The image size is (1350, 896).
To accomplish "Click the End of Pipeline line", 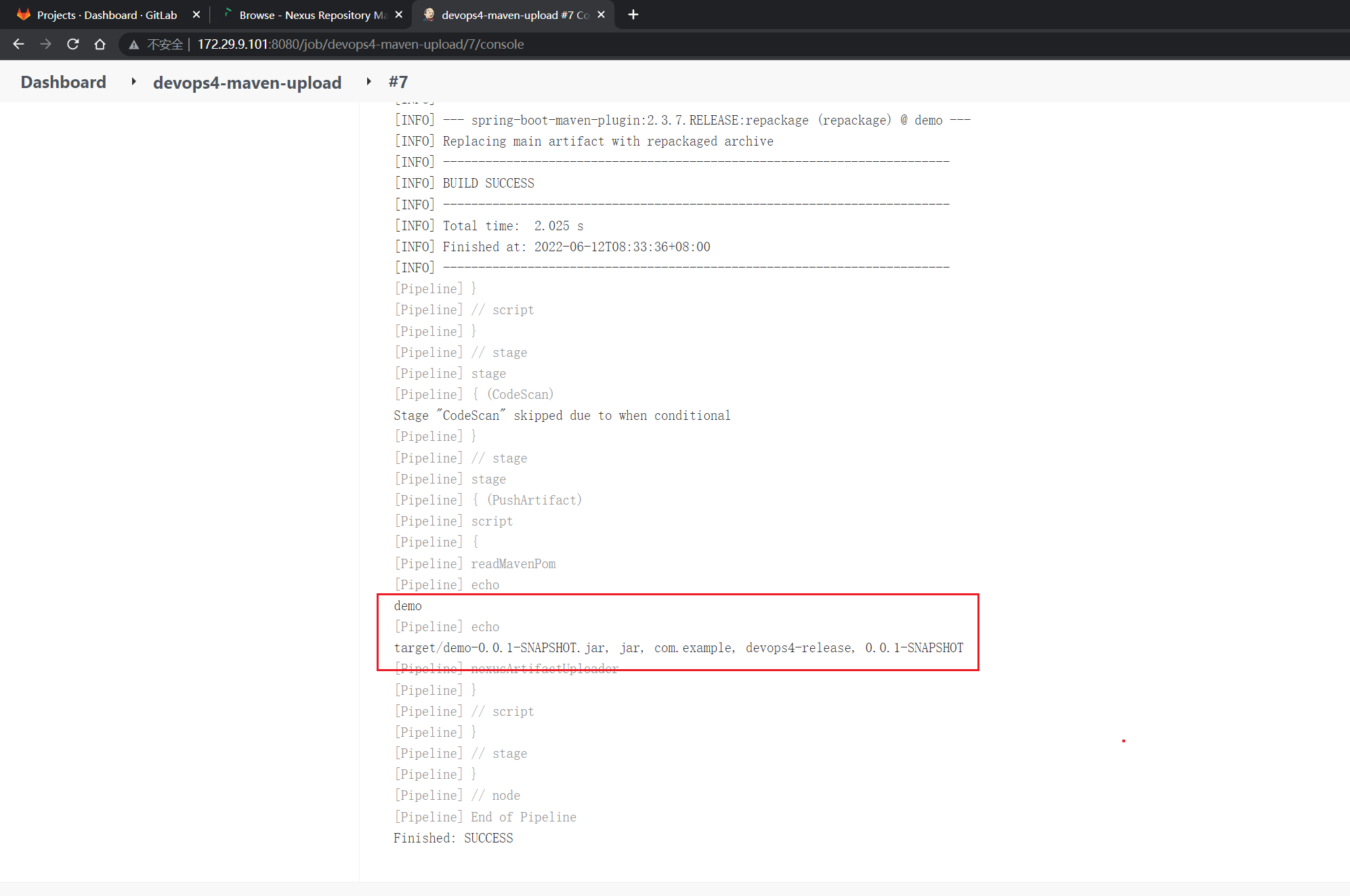I will click(486, 817).
